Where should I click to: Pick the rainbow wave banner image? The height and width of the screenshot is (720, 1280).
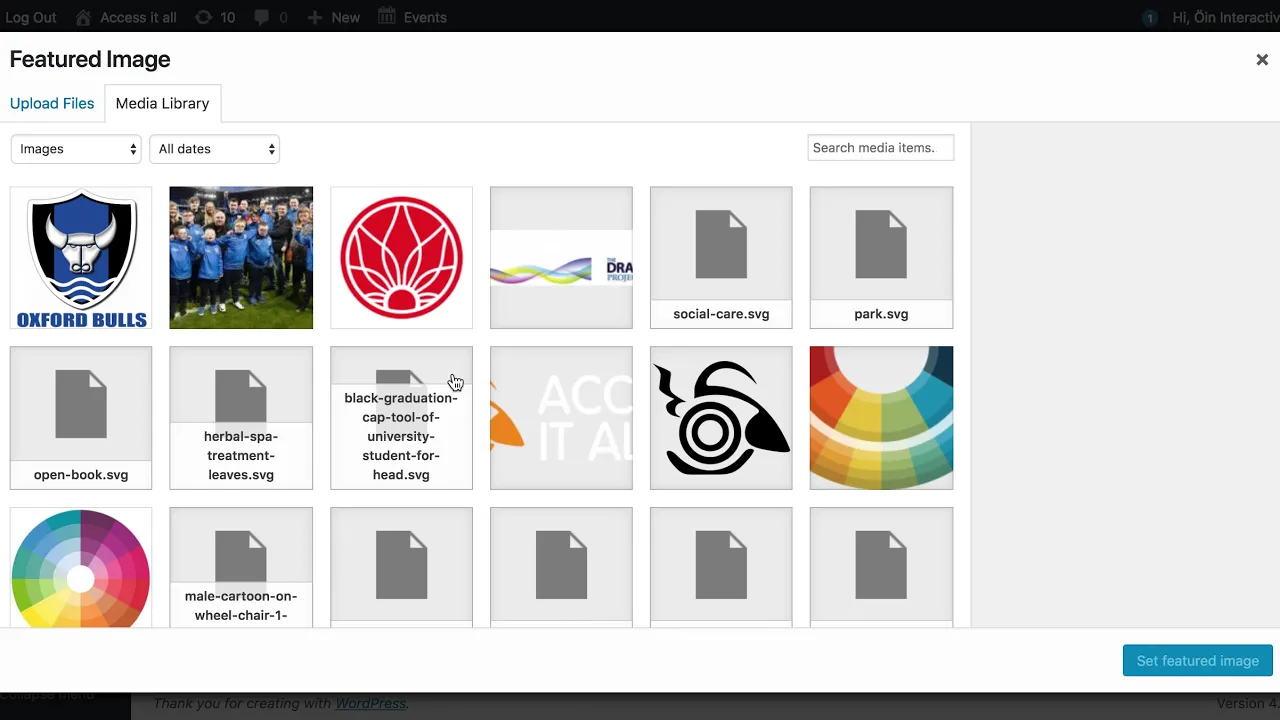561,257
